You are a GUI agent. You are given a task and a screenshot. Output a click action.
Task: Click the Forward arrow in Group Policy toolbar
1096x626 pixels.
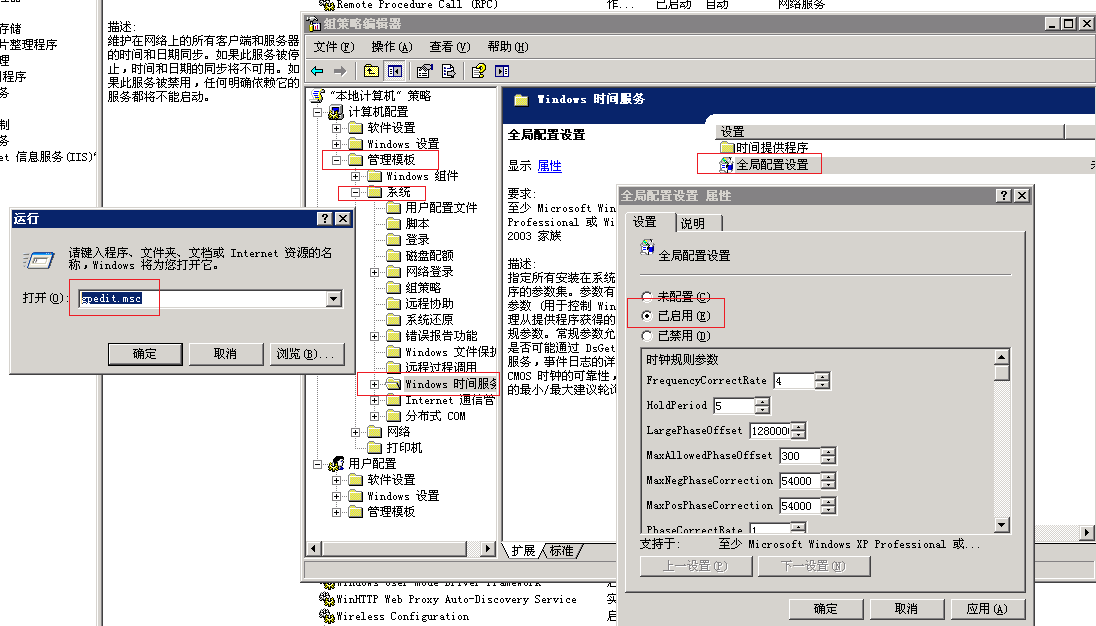coord(340,71)
